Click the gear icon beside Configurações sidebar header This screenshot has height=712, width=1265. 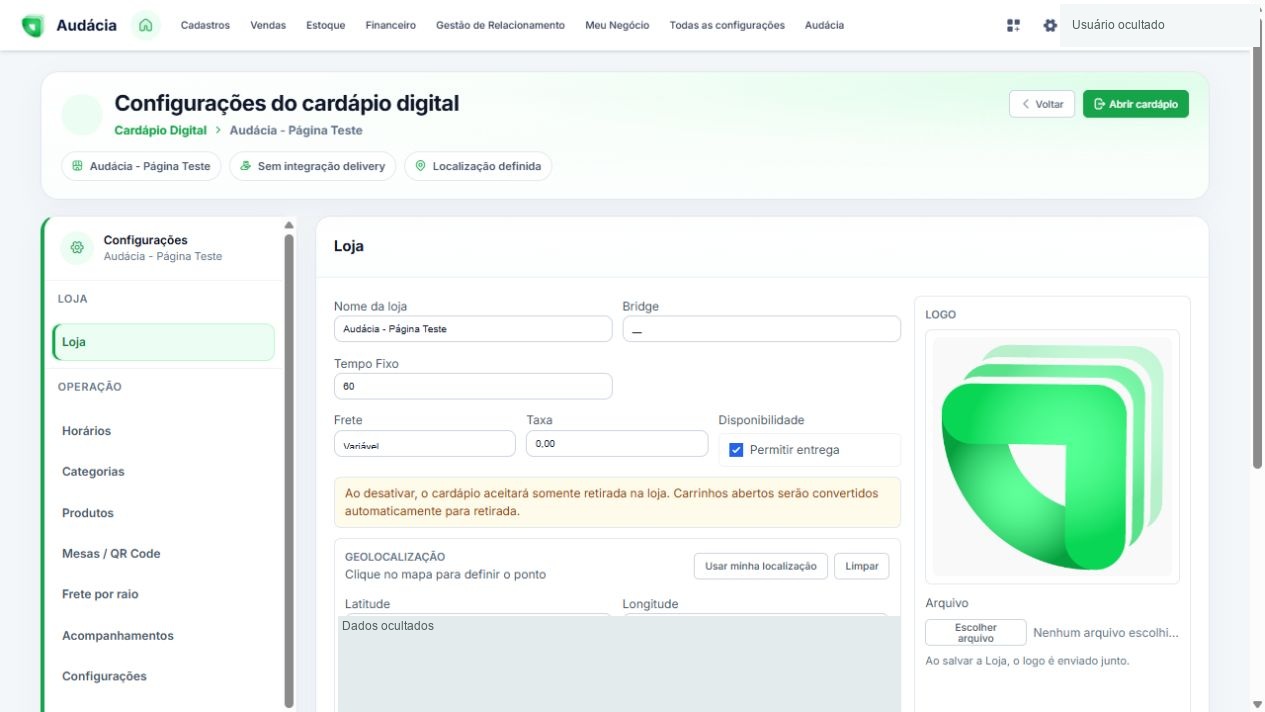(77, 247)
